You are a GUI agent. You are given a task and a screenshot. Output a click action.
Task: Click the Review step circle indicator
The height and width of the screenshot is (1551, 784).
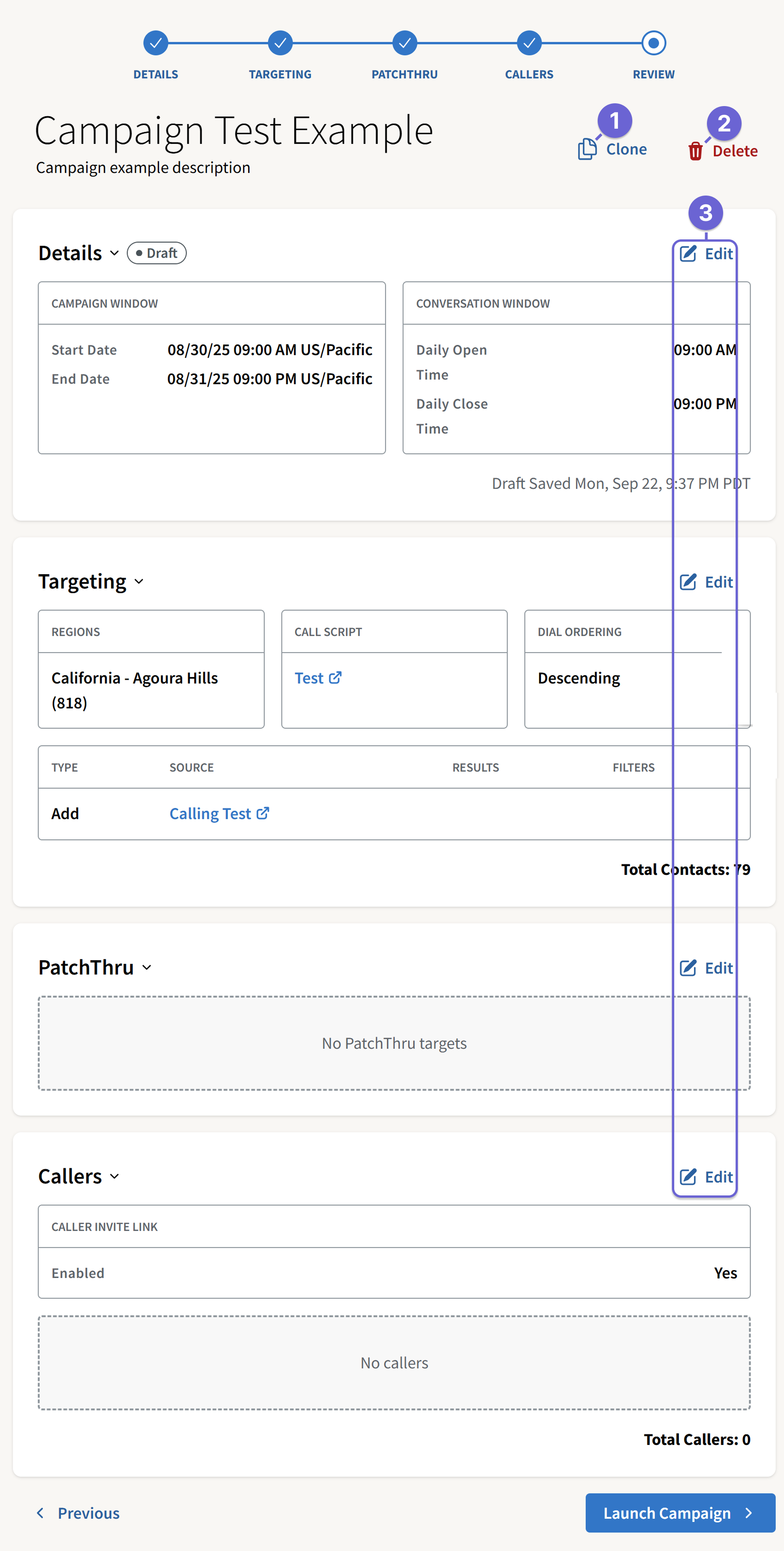654,43
